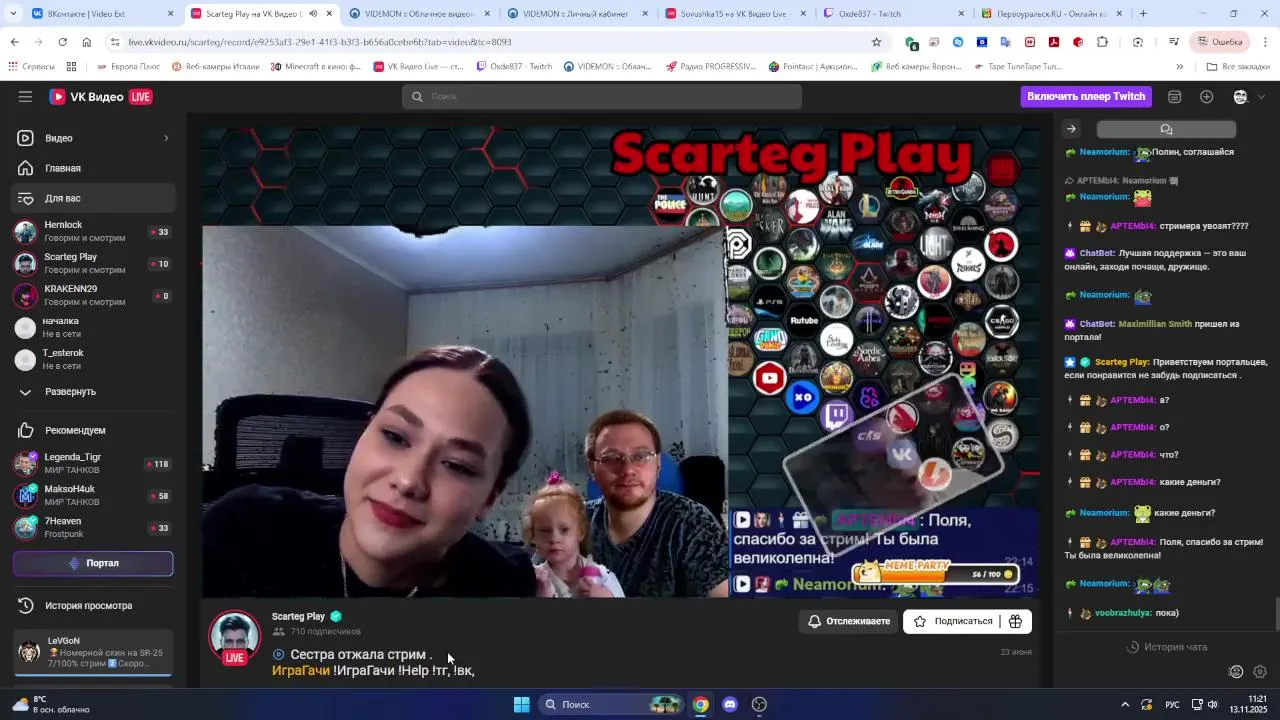Screen dimensions: 1280x720
Task: Open chat emoji settings icon
Action: pos(1236,672)
